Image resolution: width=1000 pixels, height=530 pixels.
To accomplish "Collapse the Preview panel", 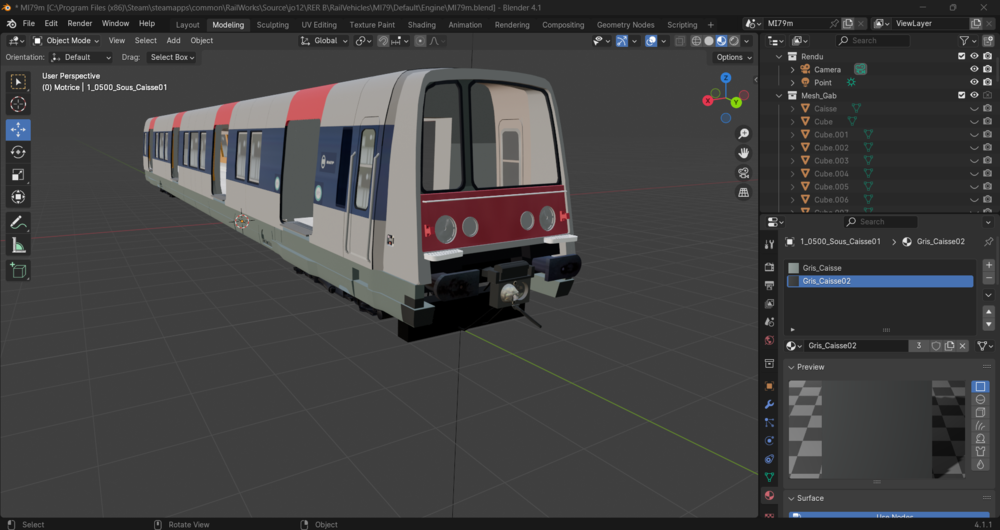I will tap(810, 367).
